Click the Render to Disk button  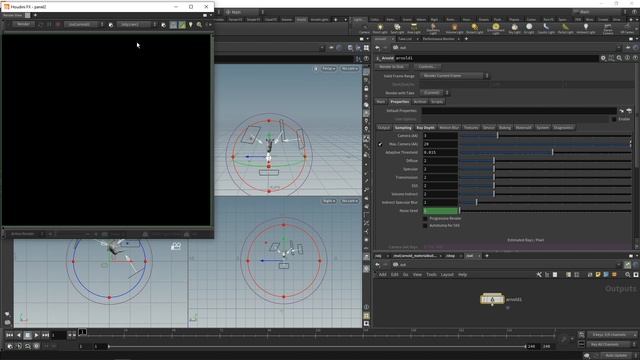[x=391, y=67]
